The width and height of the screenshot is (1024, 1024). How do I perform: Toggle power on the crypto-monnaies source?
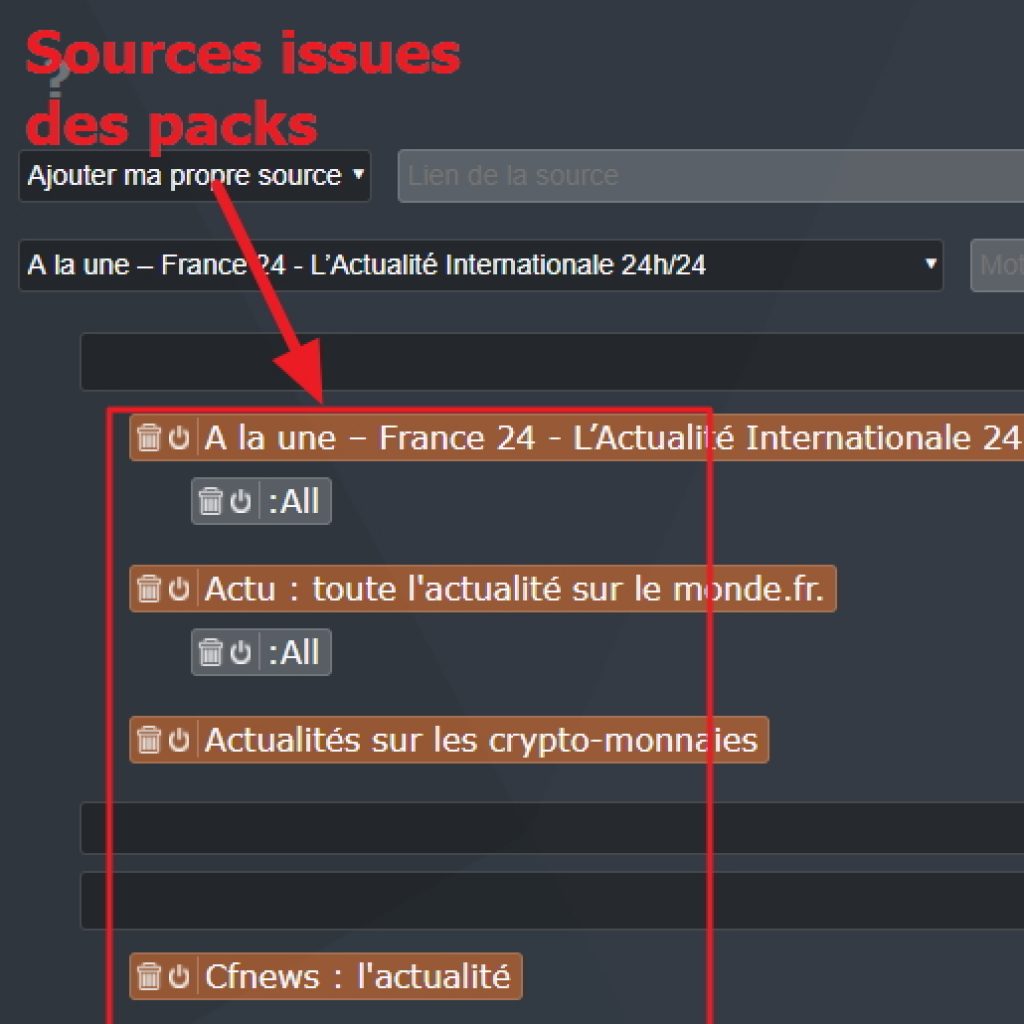(179, 740)
